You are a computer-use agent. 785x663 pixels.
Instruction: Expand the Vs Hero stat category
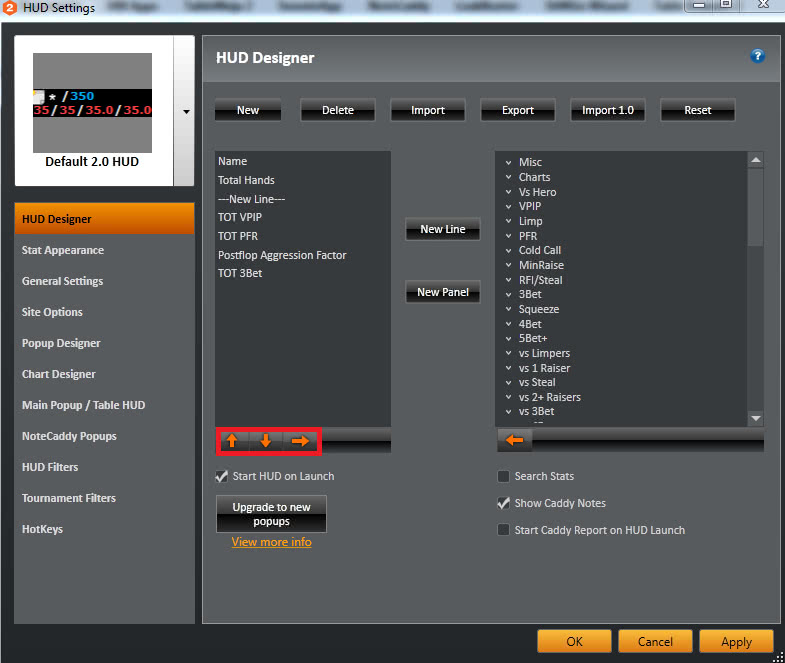point(509,192)
